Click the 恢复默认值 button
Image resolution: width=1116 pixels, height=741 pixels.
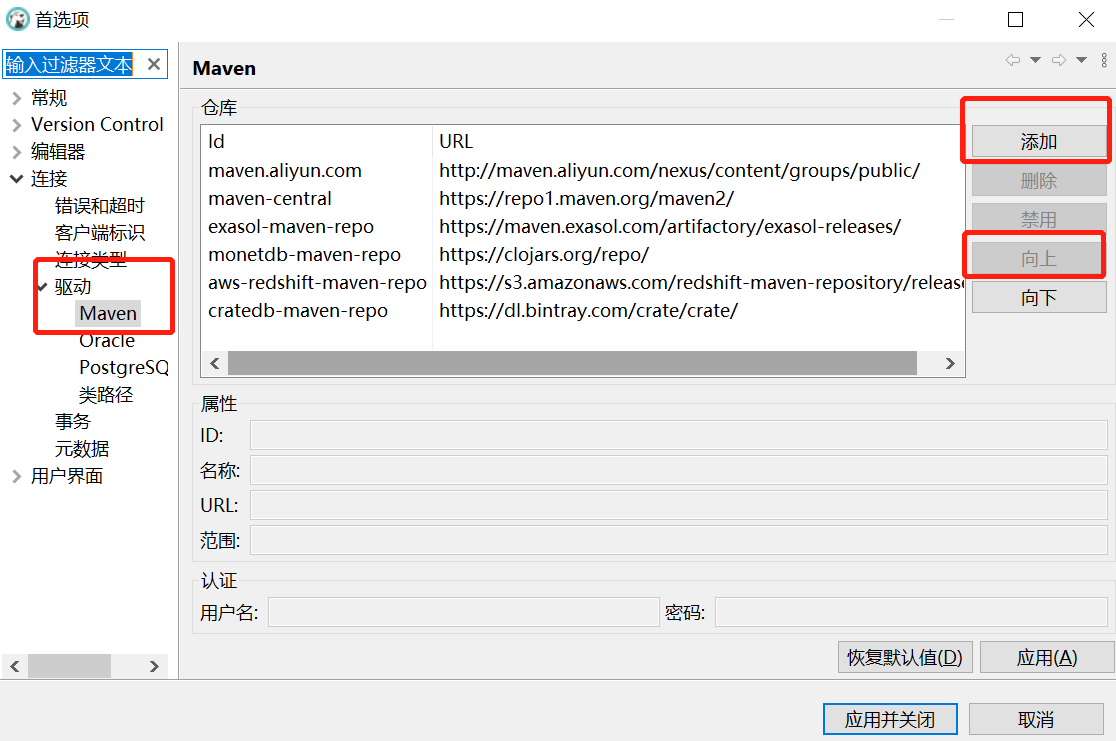904,657
